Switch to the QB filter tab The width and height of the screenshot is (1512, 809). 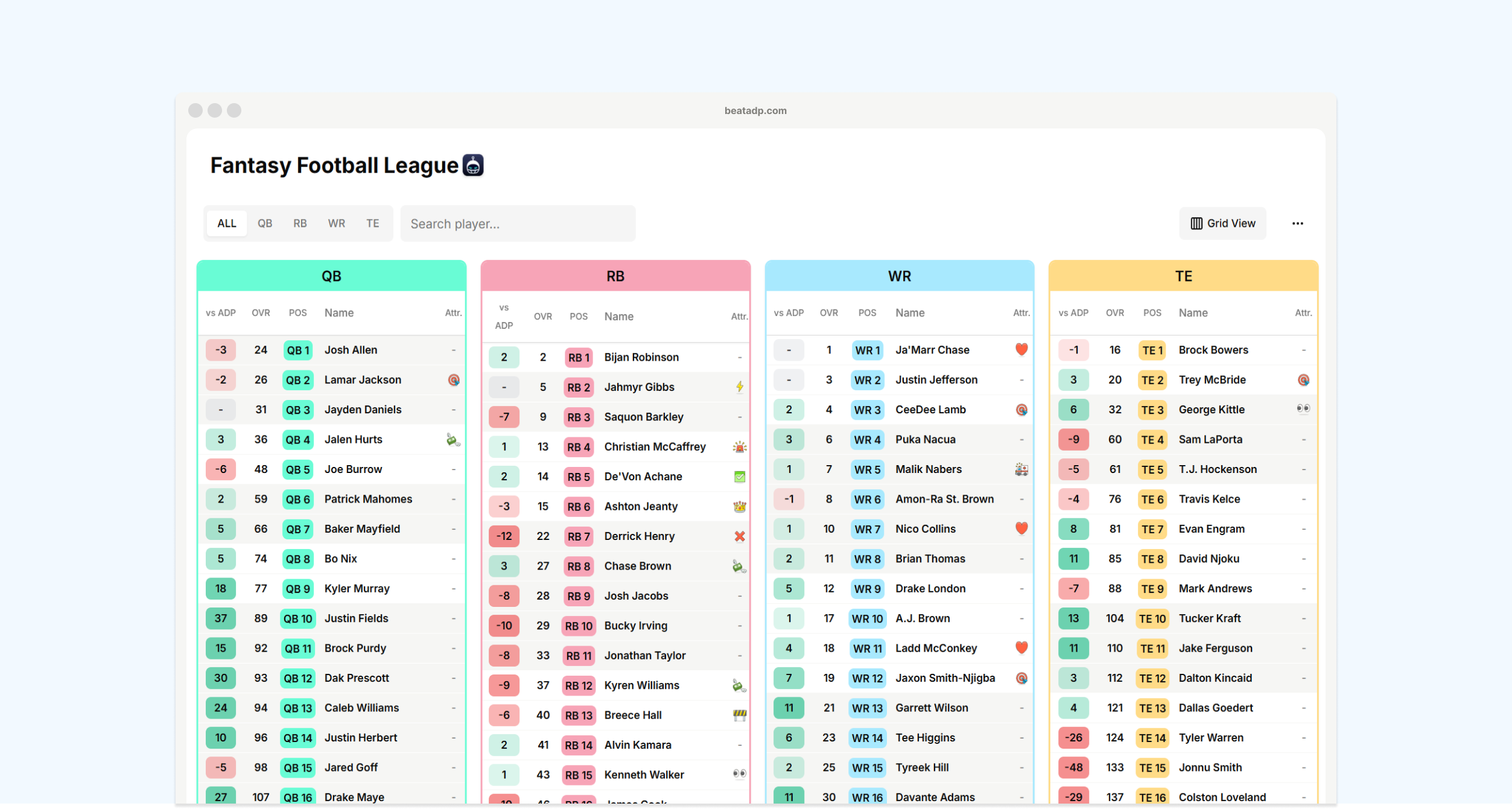(x=265, y=224)
